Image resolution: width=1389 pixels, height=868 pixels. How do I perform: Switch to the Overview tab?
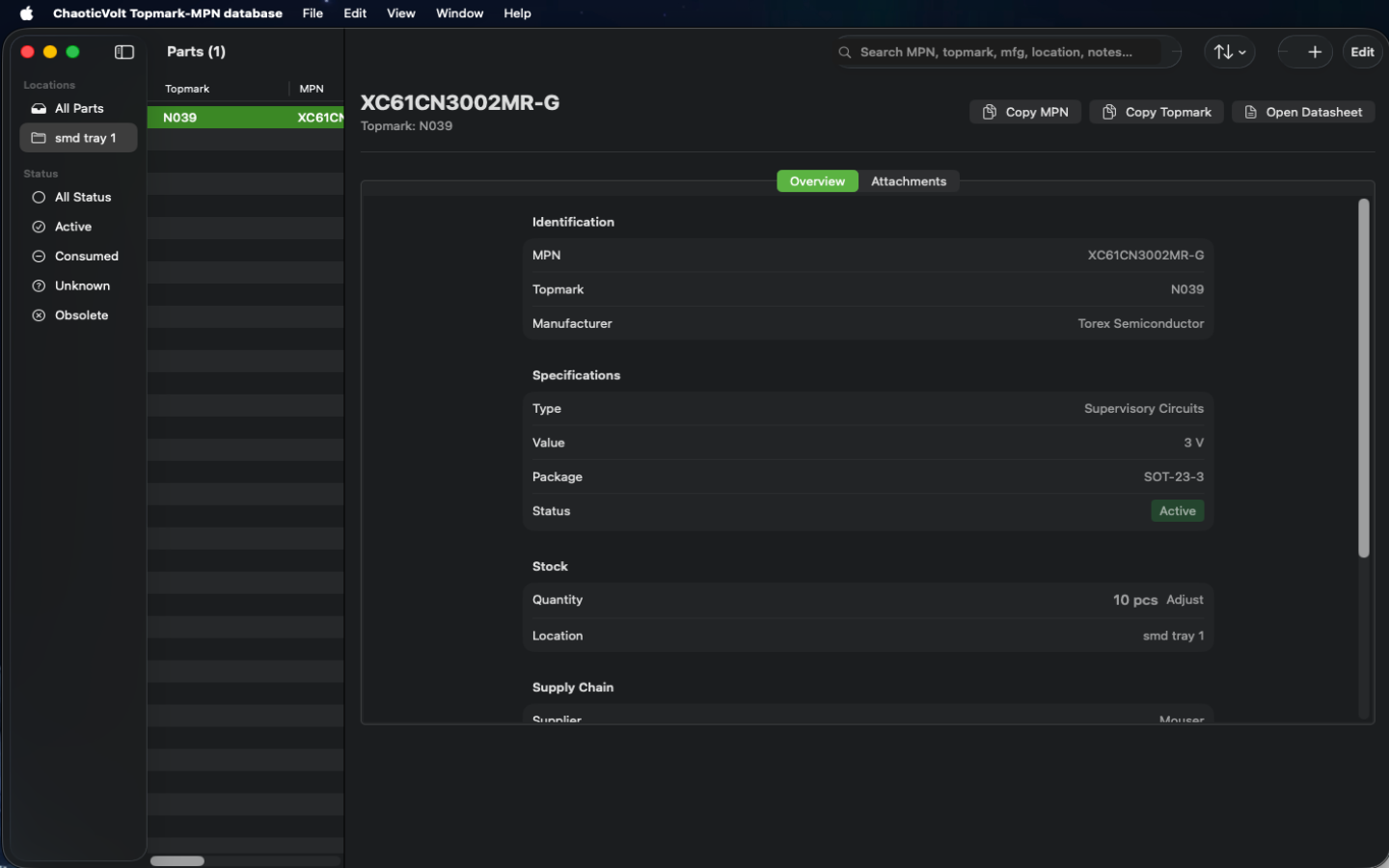817,181
